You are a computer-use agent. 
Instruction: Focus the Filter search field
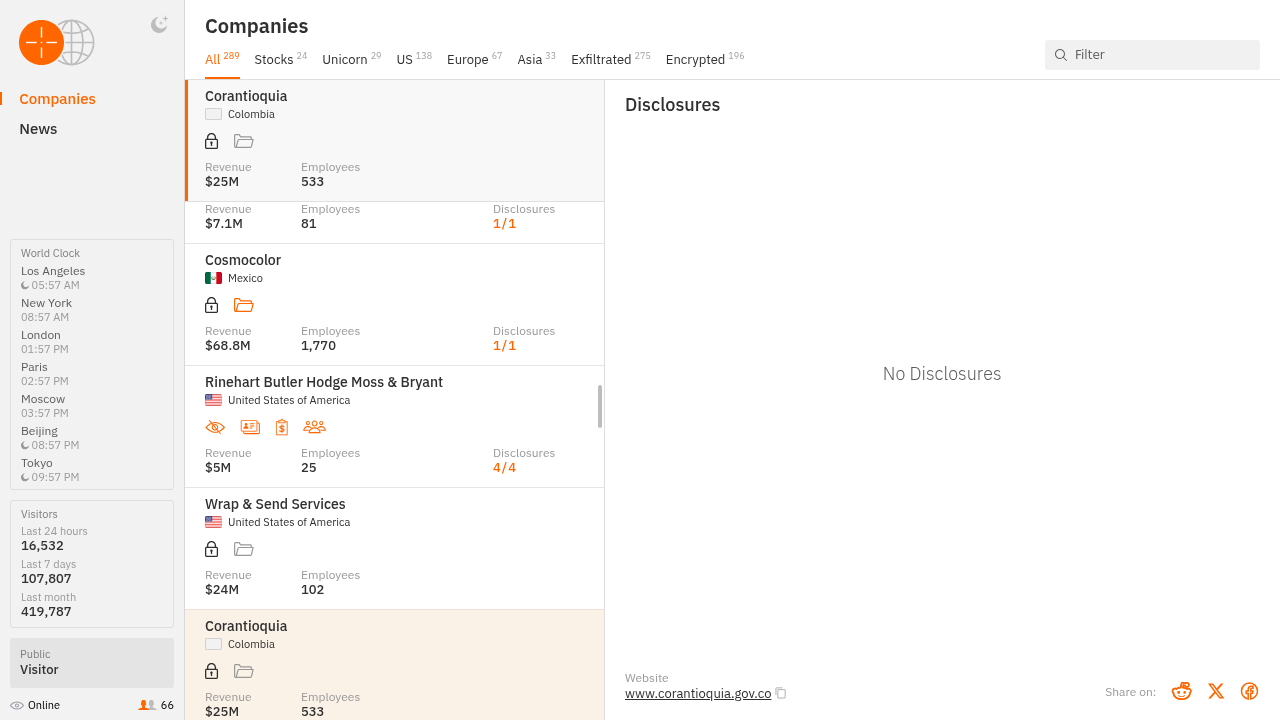1152,55
